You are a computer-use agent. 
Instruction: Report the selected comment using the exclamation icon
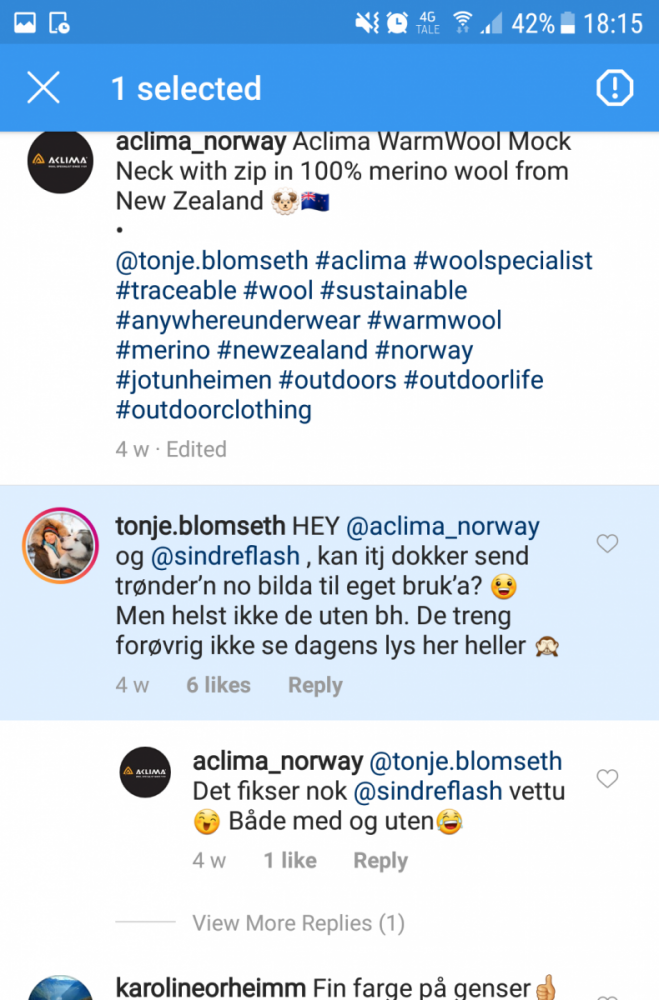(615, 88)
